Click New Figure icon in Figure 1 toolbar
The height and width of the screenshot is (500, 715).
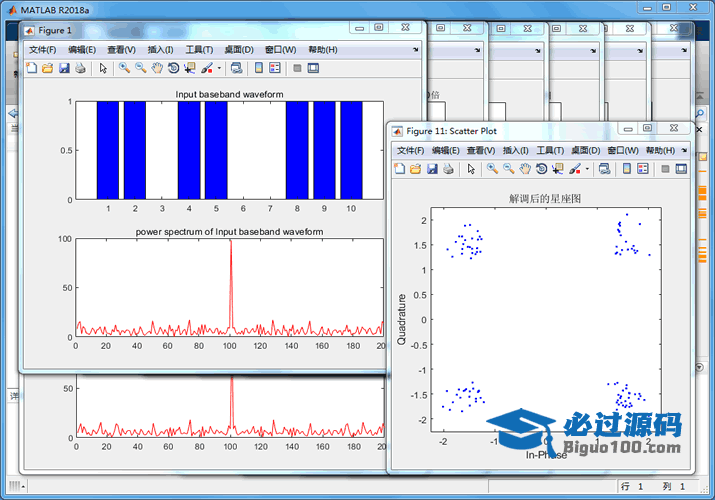31,68
